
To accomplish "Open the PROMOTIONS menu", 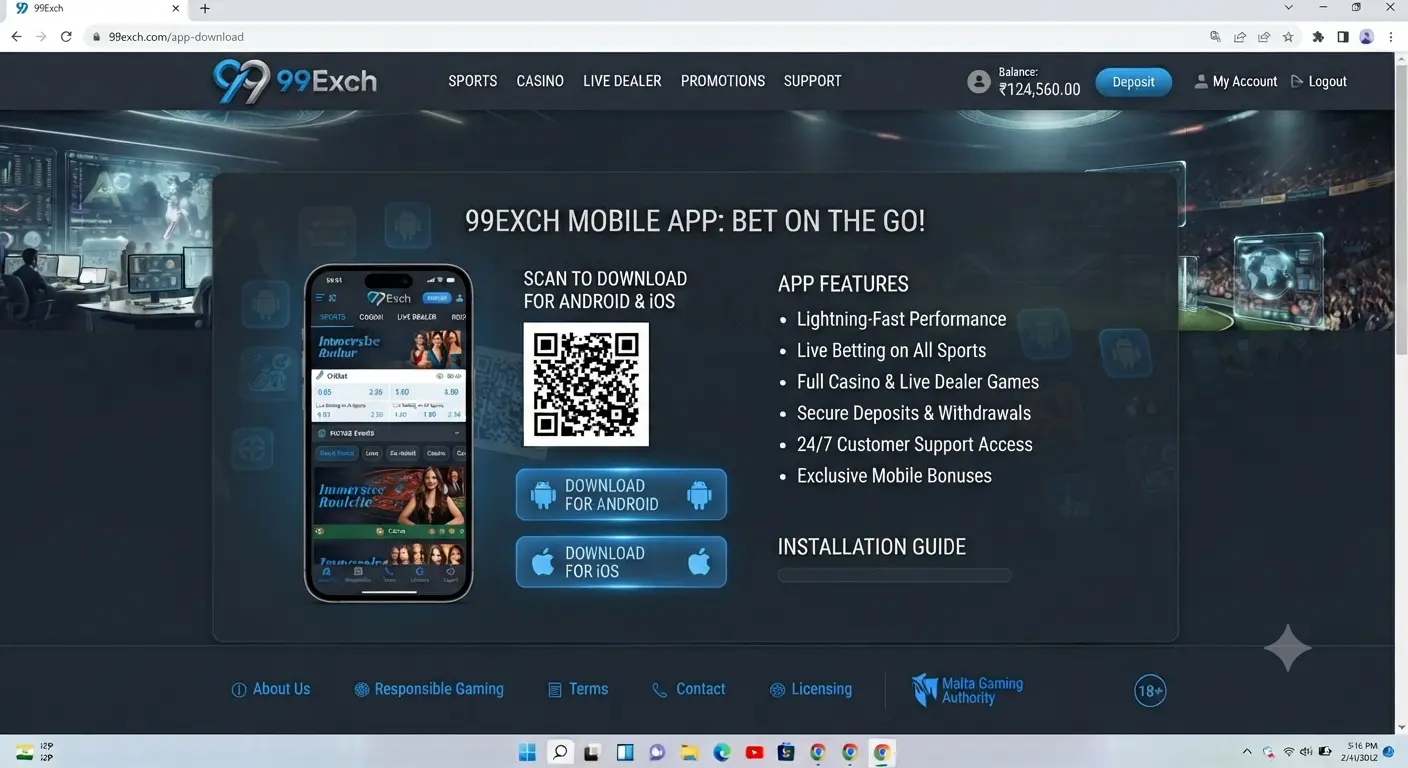I will tap(723, 81).
